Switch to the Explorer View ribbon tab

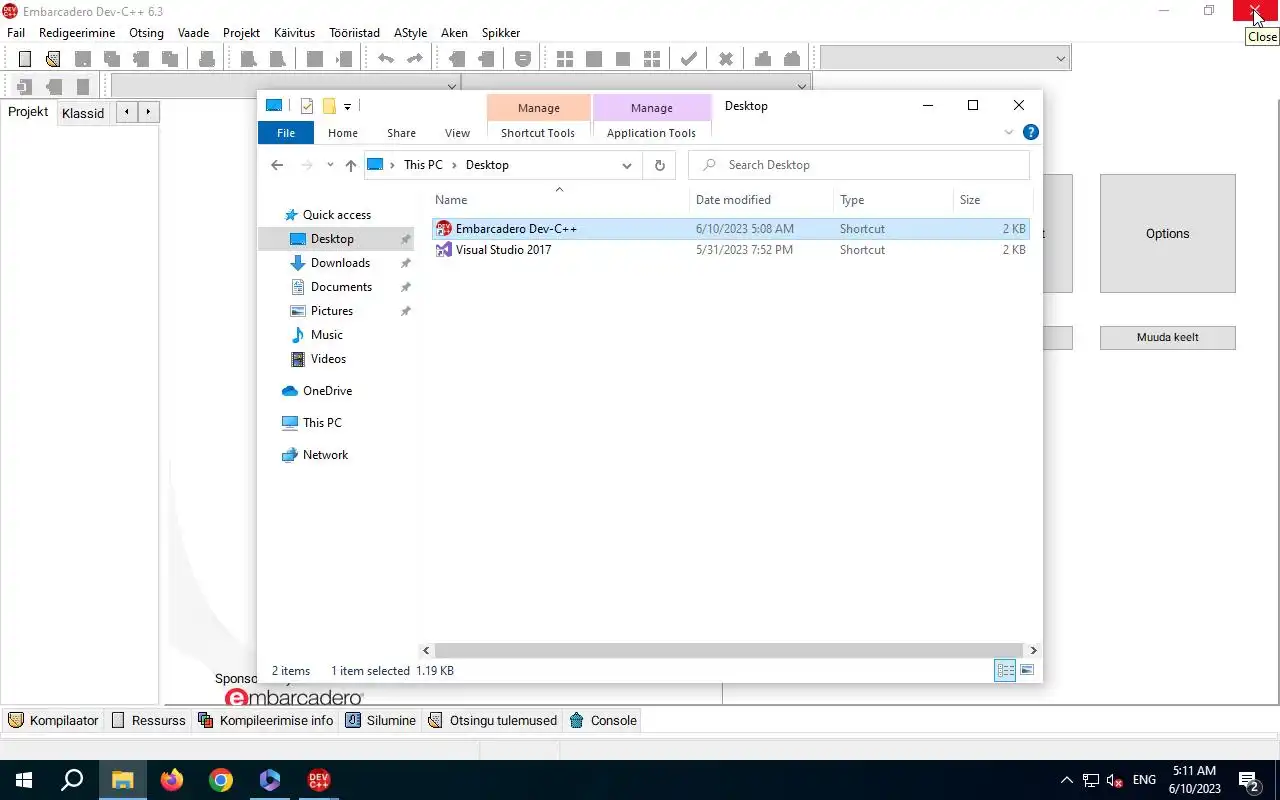click(x=457, y=133)
